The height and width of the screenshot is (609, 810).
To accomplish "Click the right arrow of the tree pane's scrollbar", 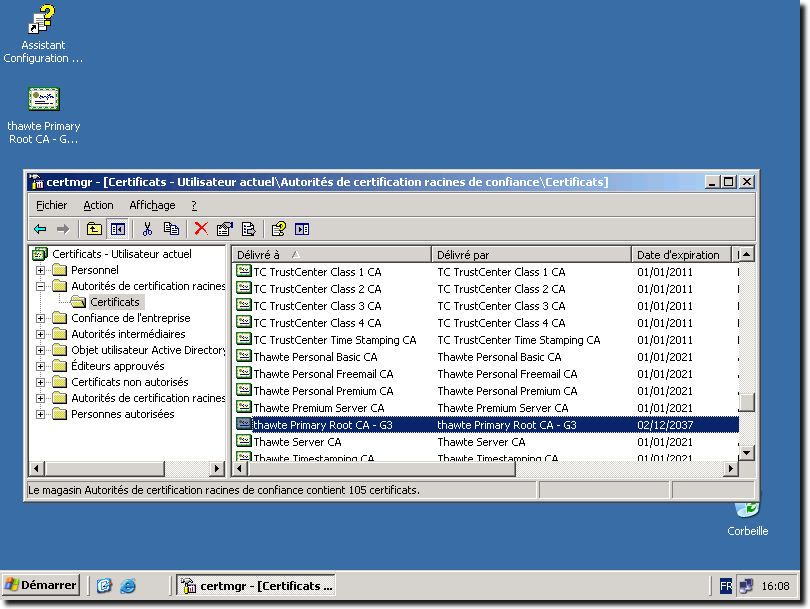I will 217,469.
